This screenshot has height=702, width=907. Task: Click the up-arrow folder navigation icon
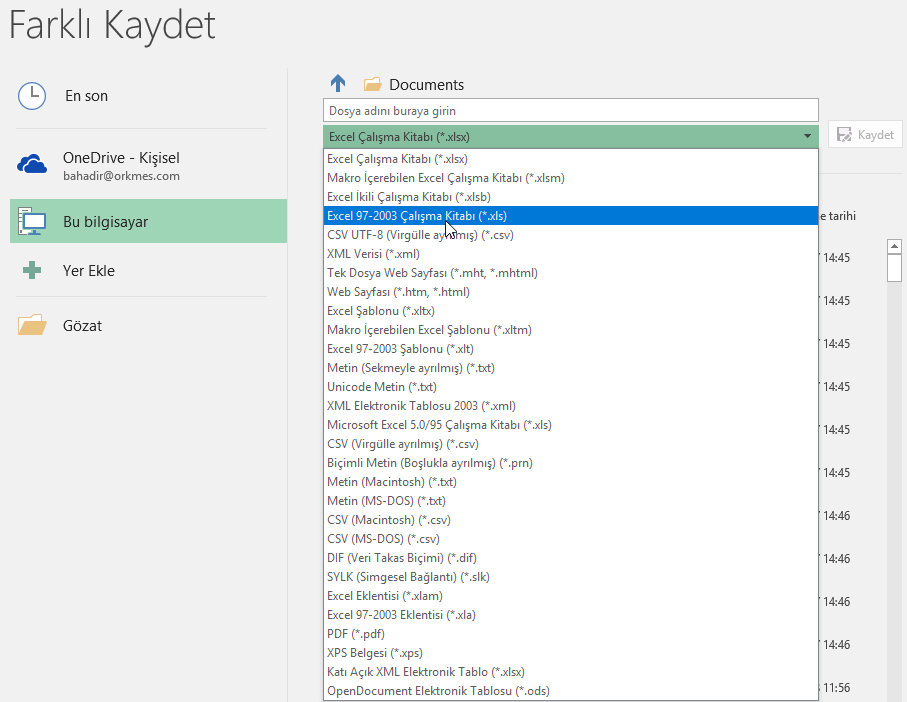click(338, 84)
